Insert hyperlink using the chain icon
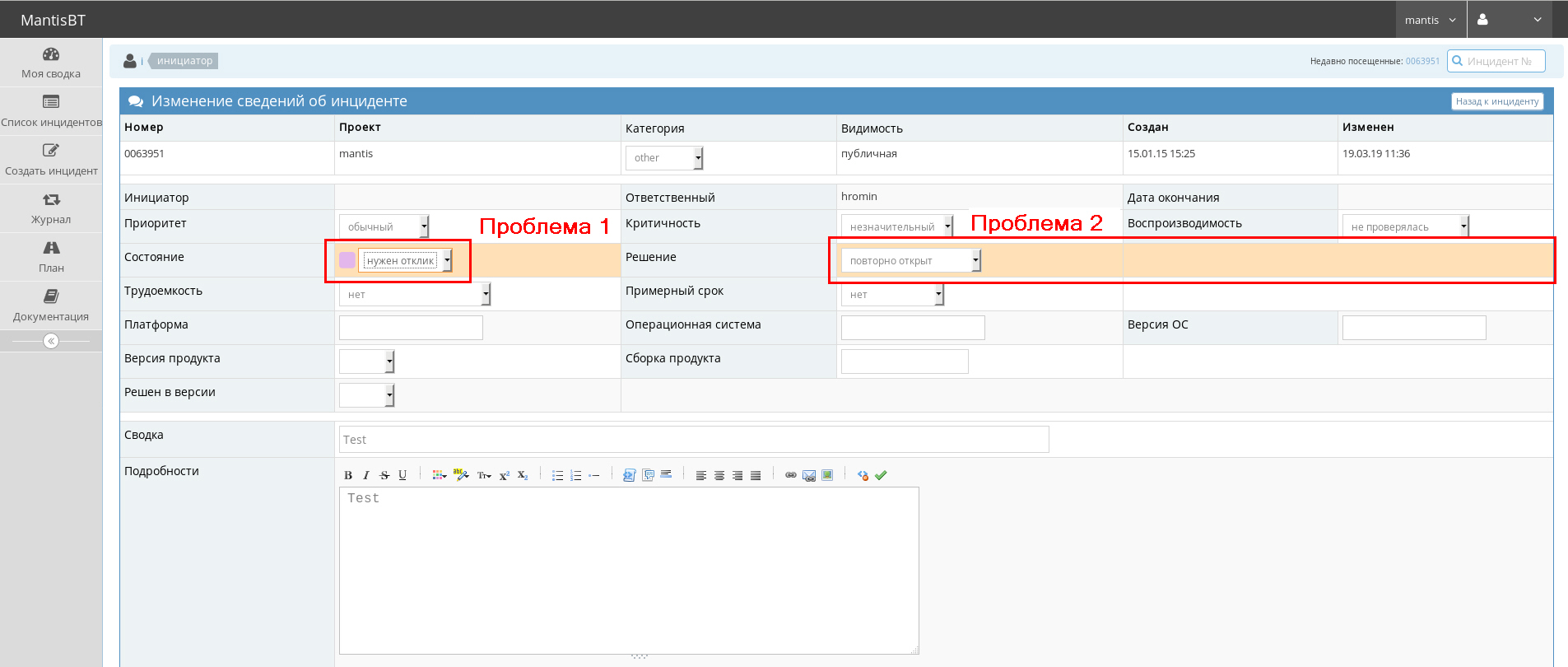This screenshot has width=1568, height=667. coord(791,475)
